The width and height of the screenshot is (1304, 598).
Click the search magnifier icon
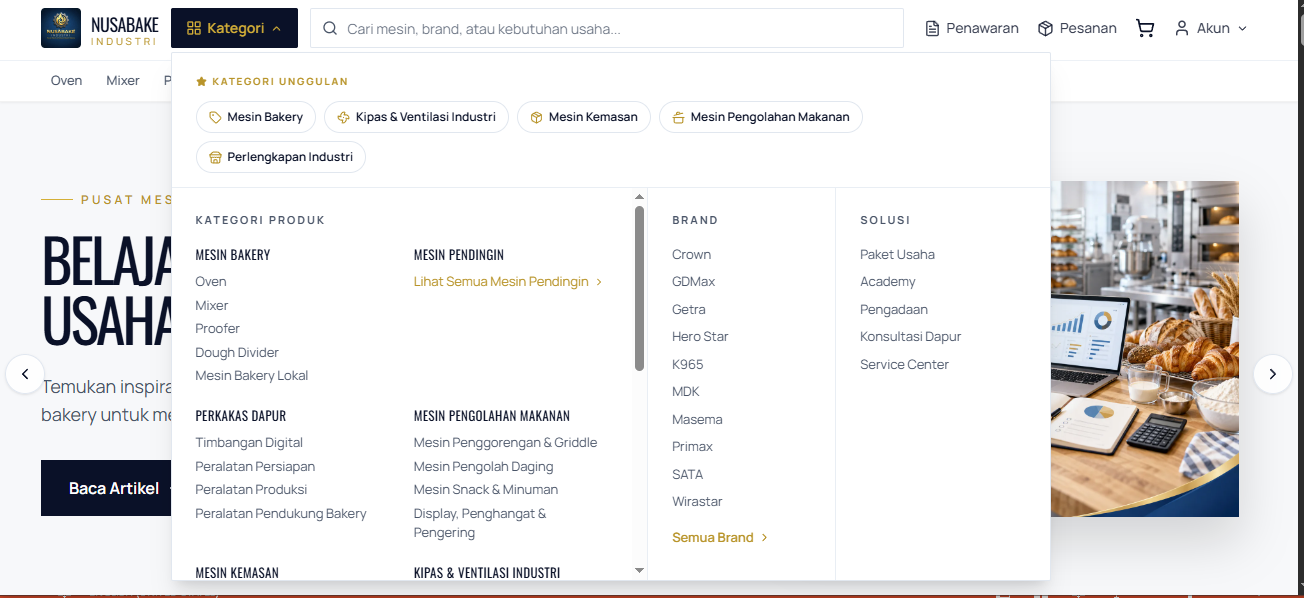[x=330, y=29]
